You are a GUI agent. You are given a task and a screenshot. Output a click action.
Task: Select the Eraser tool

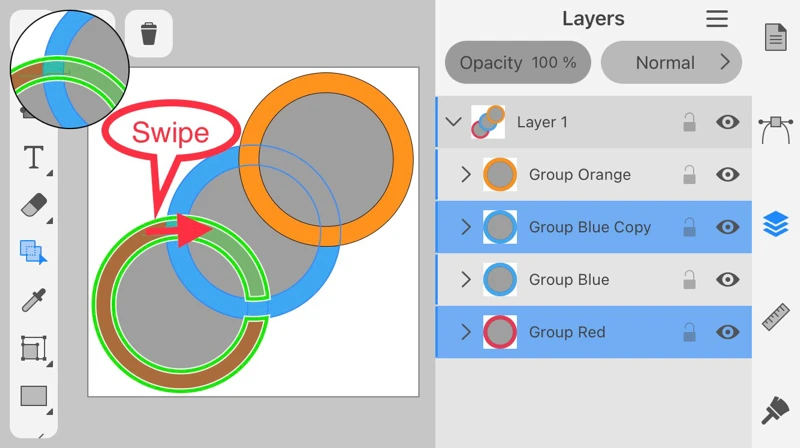pyautogui.click(x=34, y=204)
